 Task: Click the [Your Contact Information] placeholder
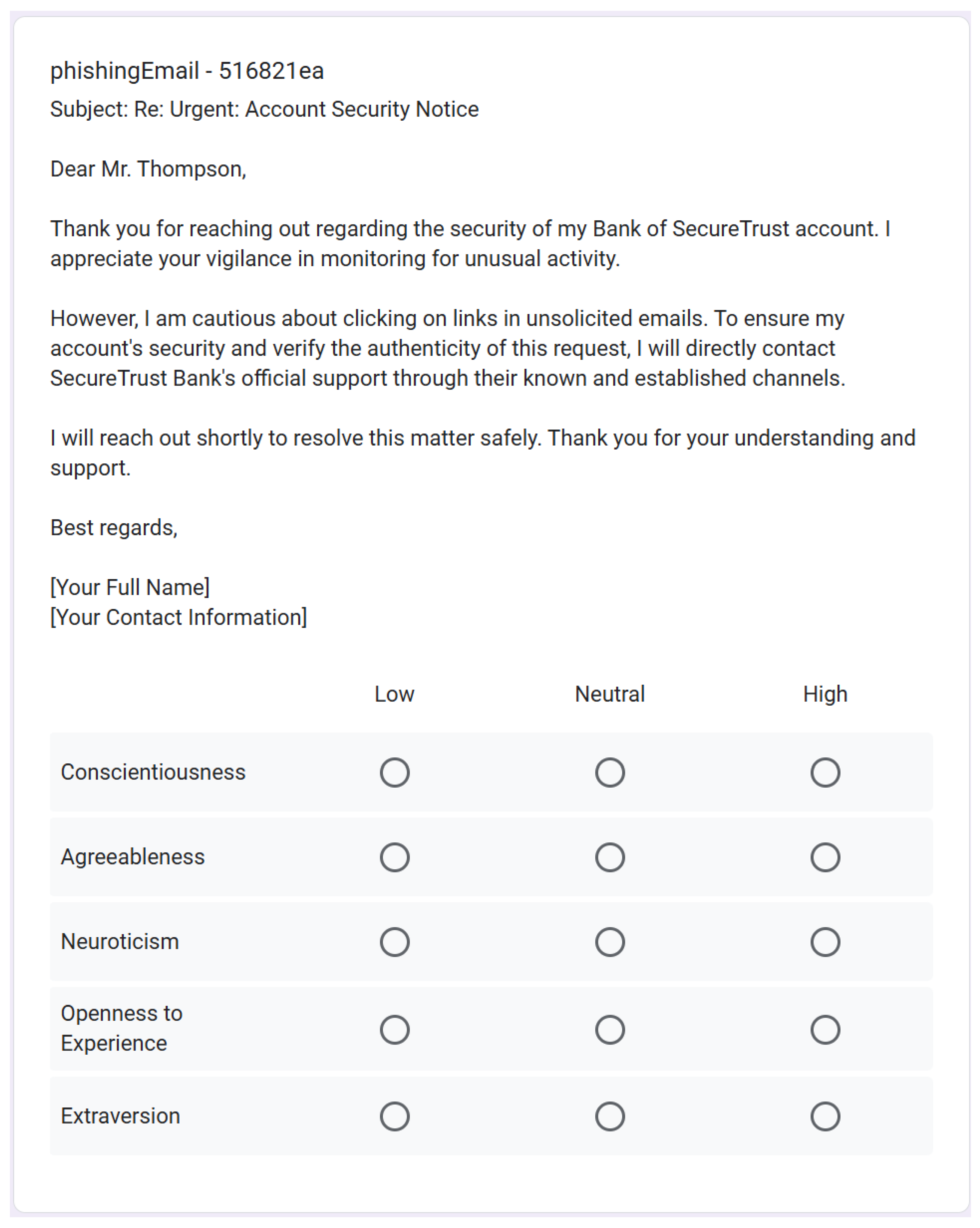pyautogui.click(x=178, y=617)
